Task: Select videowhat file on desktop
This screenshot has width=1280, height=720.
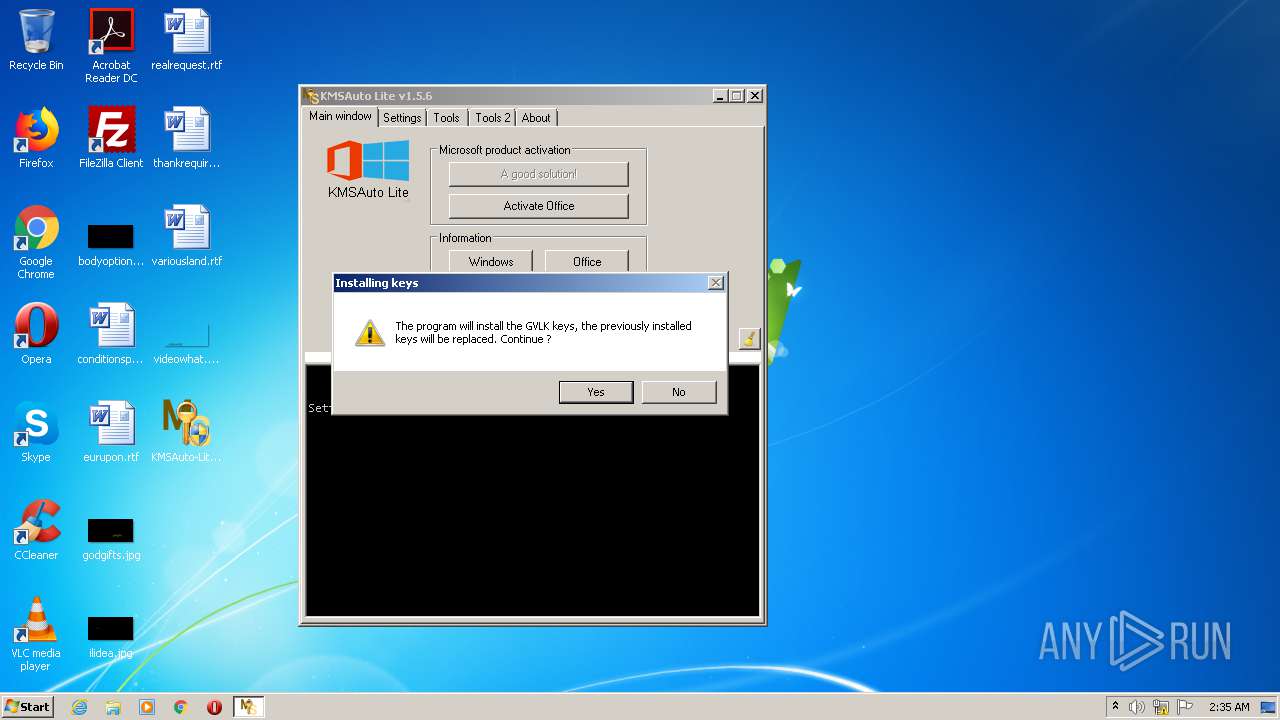Action: (187, 342)
